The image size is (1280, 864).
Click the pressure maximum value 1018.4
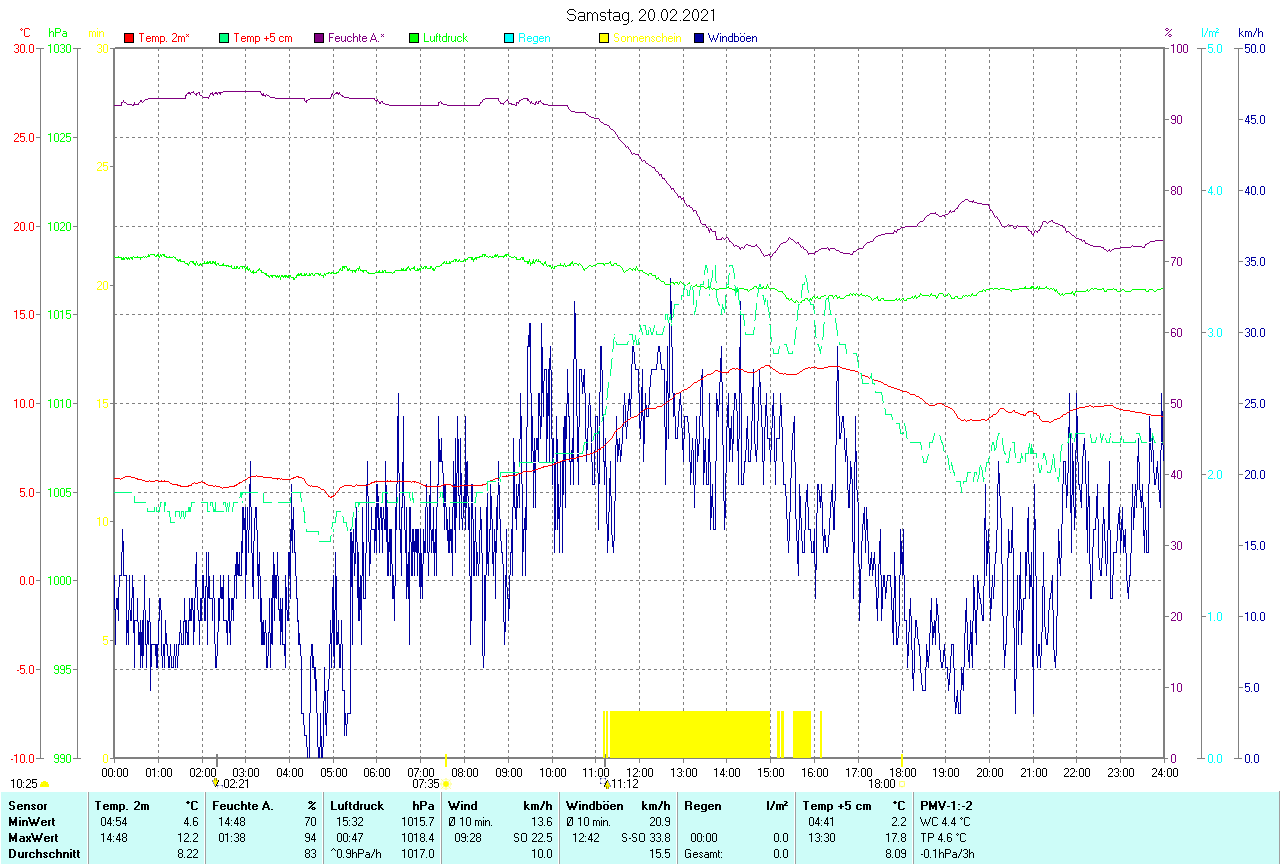pyautogui.click(x=418, y=838)
